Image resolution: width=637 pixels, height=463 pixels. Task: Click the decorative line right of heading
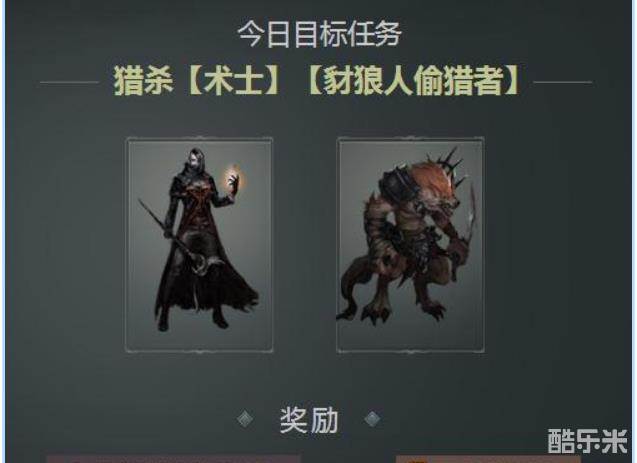point(563,82)
